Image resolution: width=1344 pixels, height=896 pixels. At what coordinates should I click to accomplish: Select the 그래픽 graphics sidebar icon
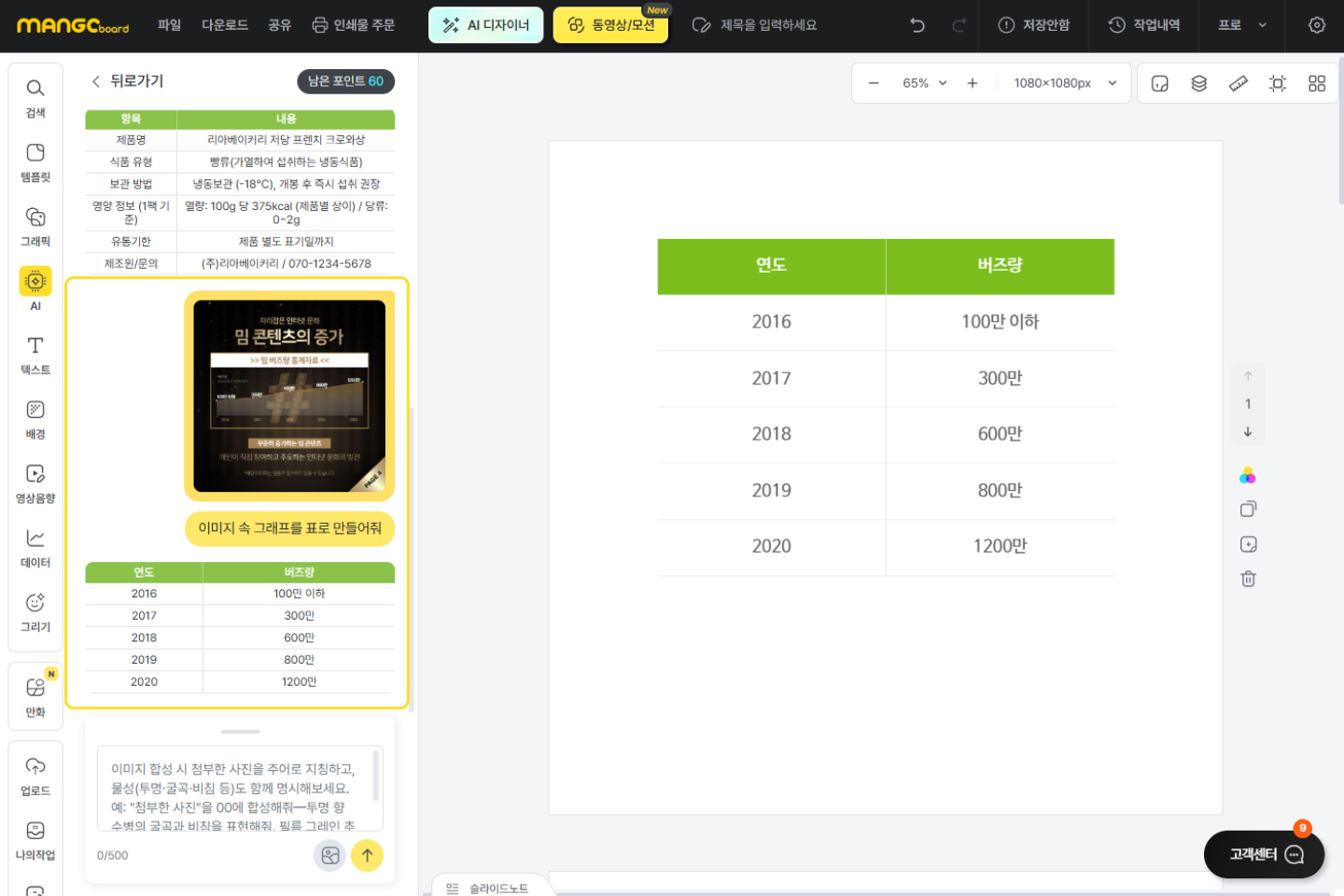pos(35,227)
